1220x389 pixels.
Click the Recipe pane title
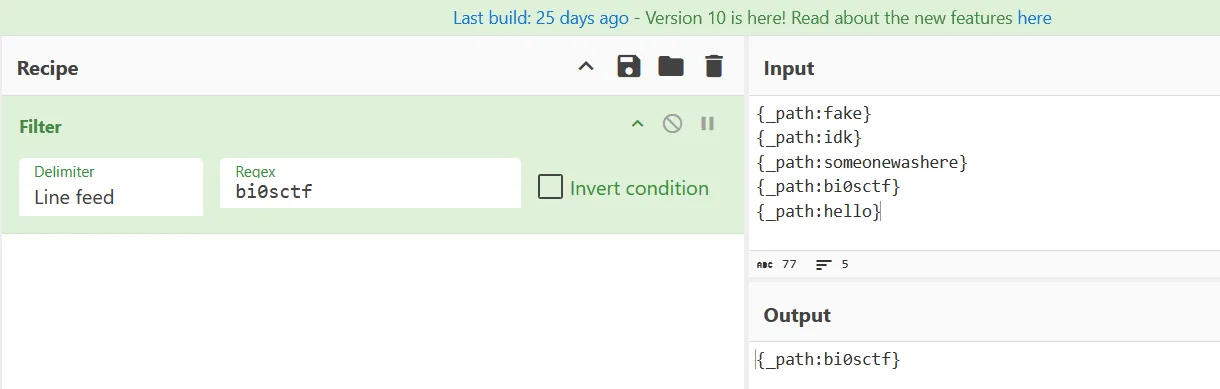[x=48, y=68]
